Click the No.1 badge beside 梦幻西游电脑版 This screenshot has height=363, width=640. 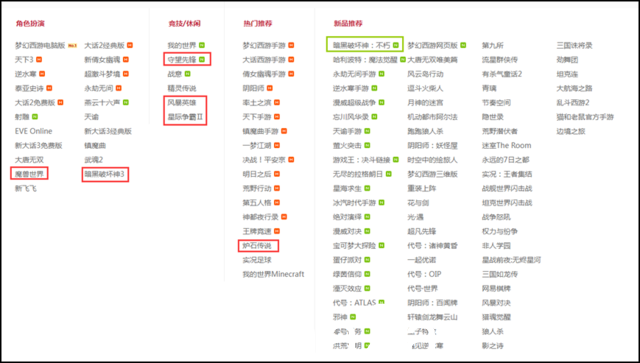(x=72, y=45)
